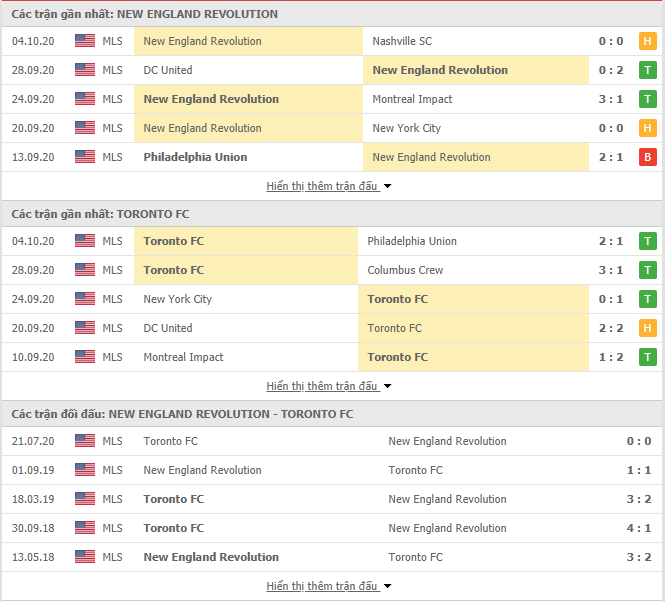Expand more New England Revolution matches arrow
Screen dimensions: 665x602
tap(388, 186)
